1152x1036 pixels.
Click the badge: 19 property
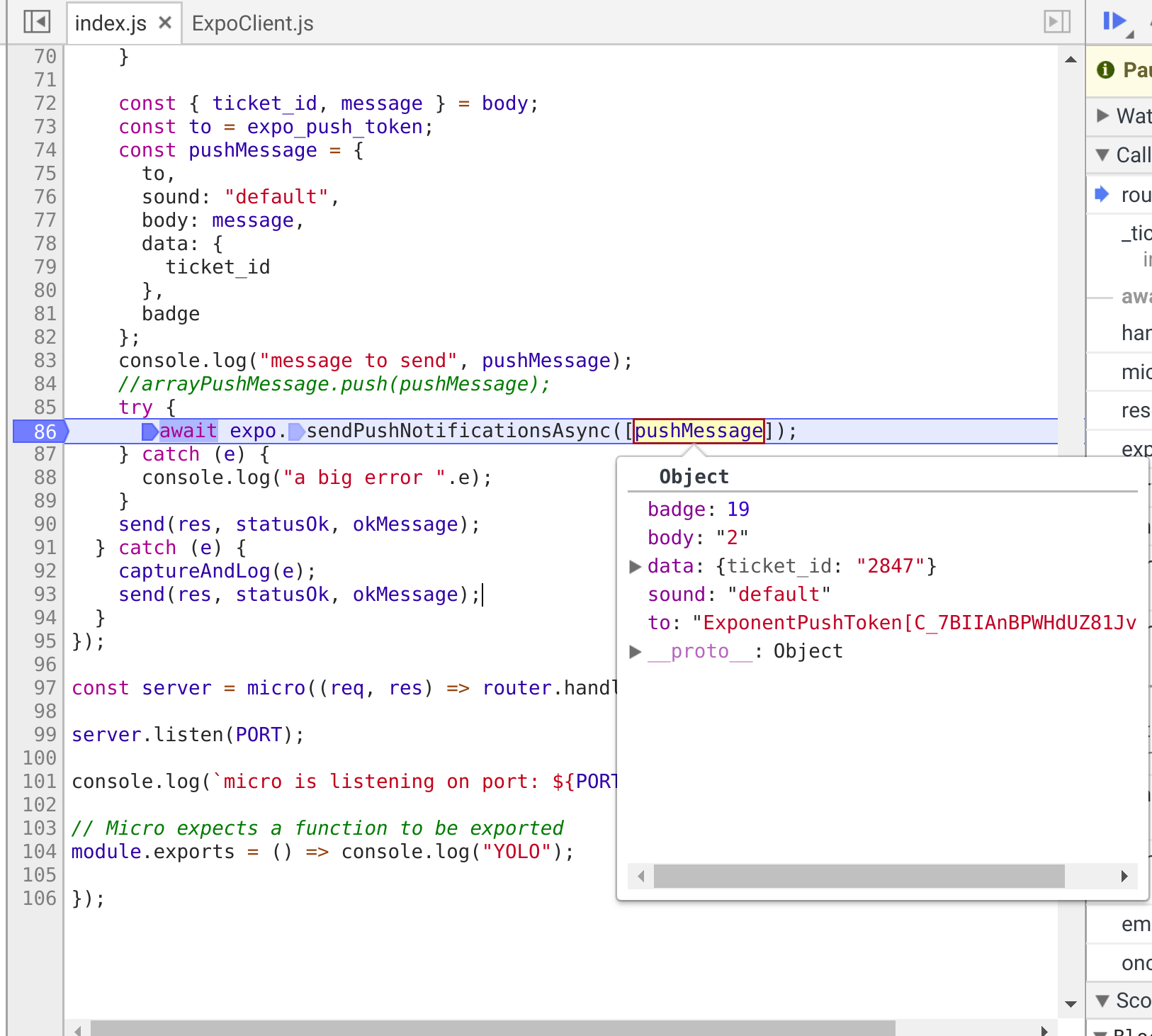click(x=698, y=509)
